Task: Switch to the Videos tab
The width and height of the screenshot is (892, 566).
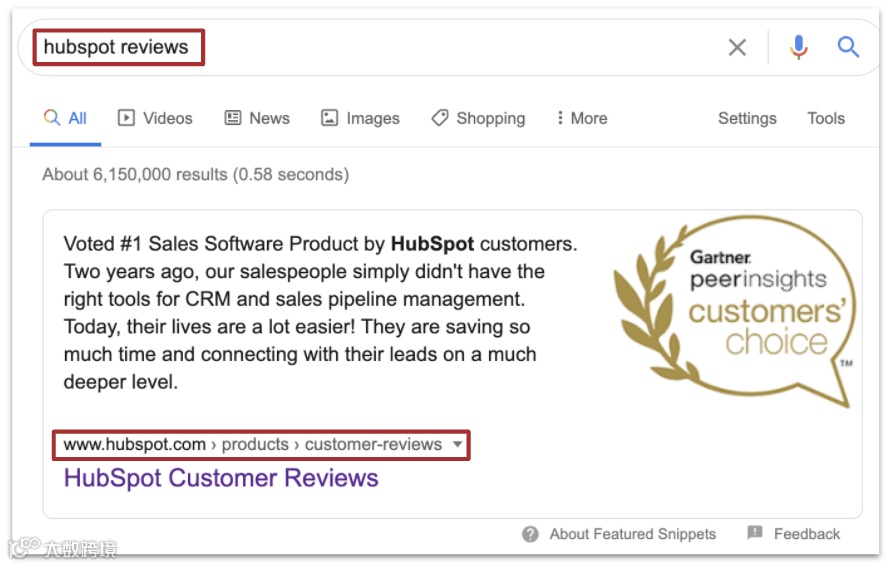Action: (x=155, y=118)
